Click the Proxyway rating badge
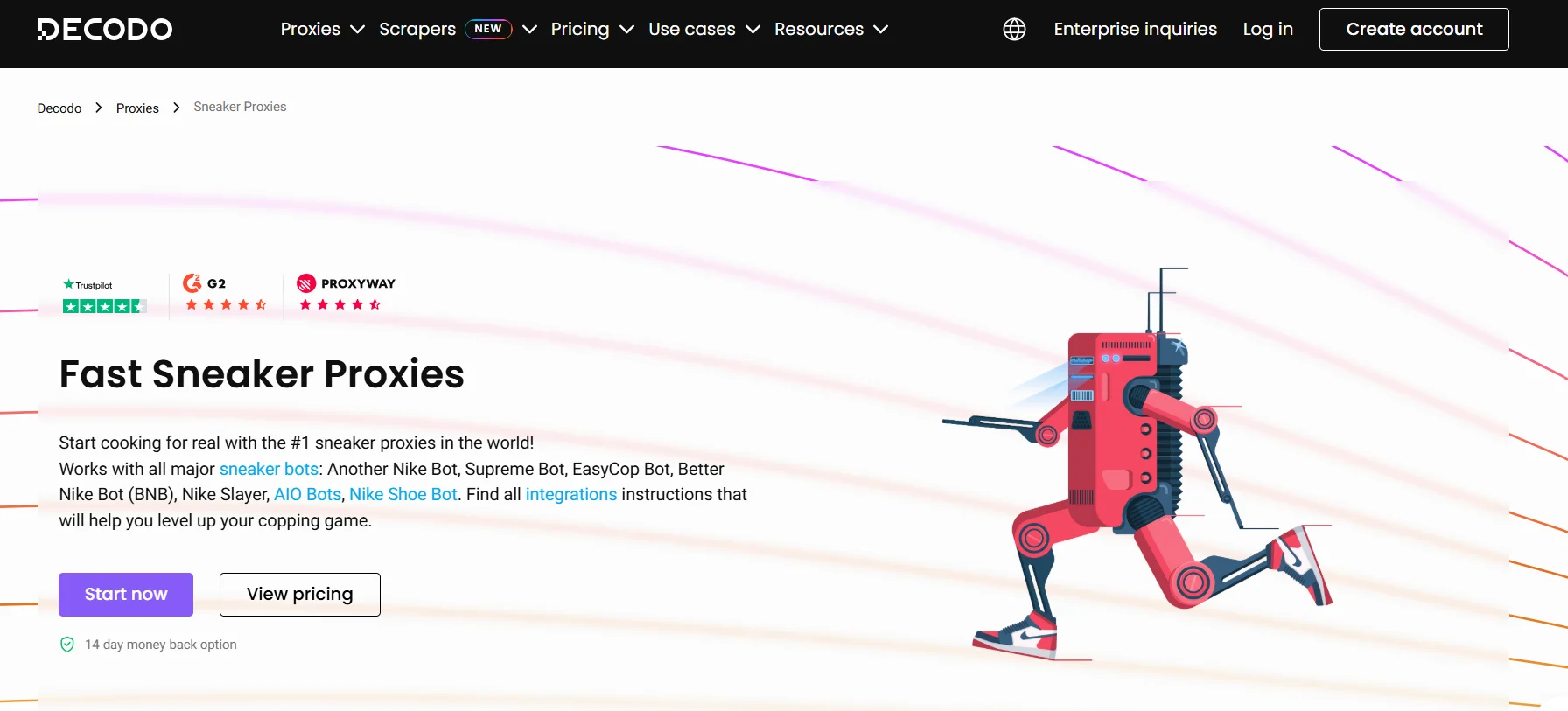The width and height of the screenshot is (1568, 711). click(346, 293)
